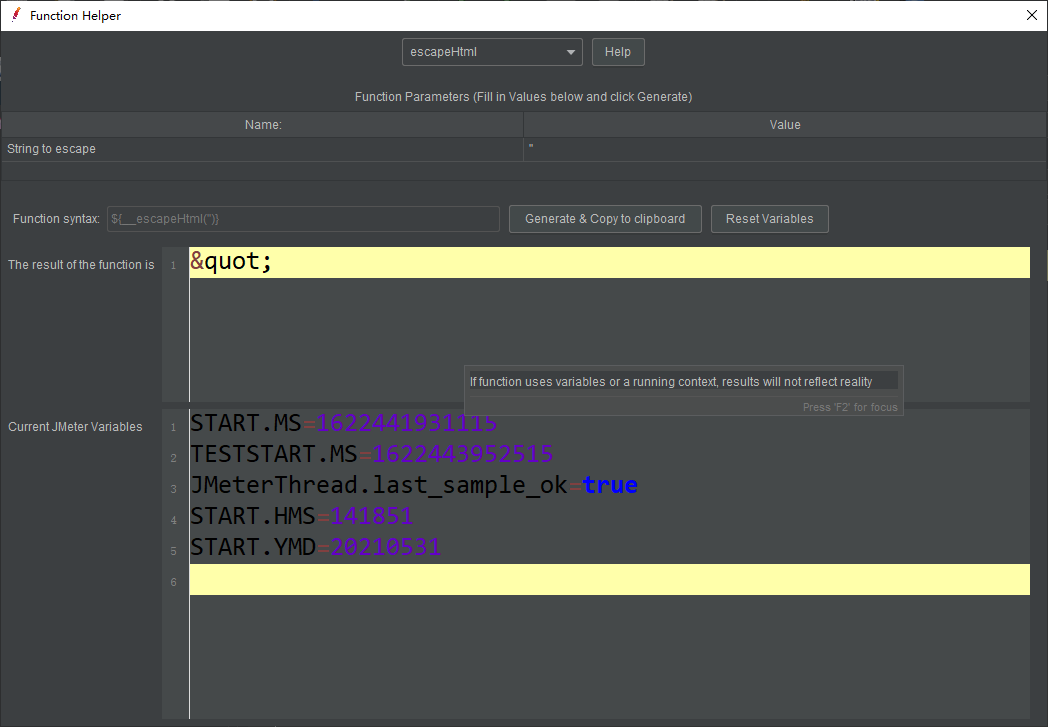1048x727 pixels.
Task: Click the 'The result of the function is' label
Action: coord(81,265)
